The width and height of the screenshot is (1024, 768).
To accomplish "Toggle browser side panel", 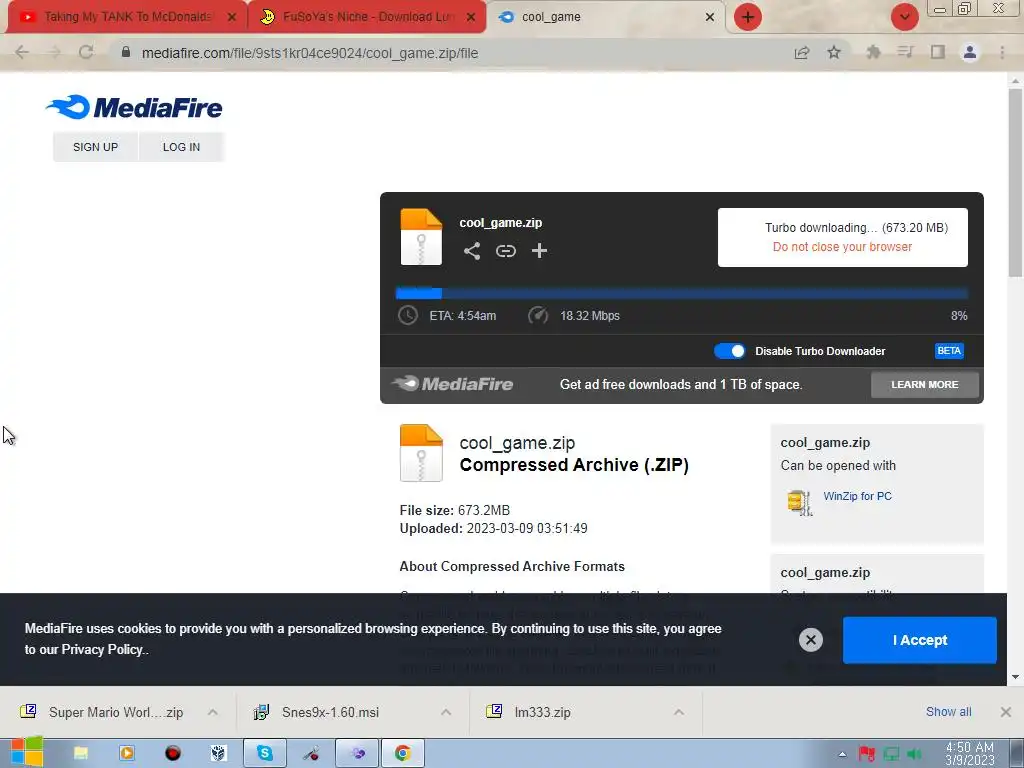I will point(938,52).
